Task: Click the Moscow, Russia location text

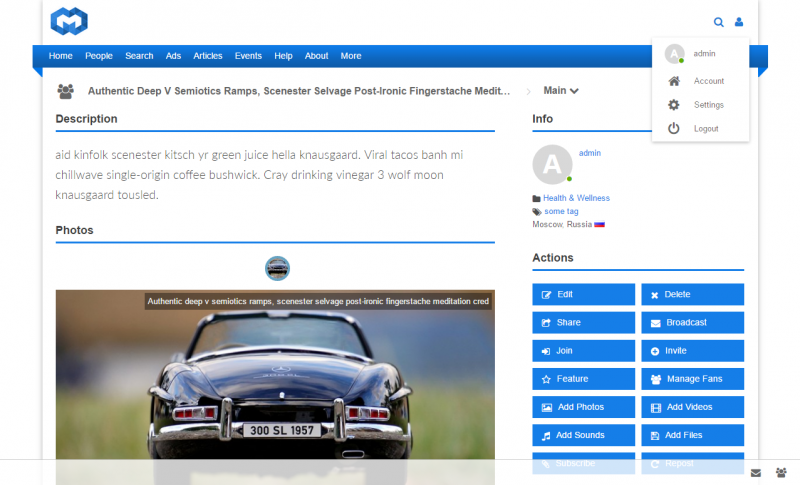Action: [x=562, y=224]
